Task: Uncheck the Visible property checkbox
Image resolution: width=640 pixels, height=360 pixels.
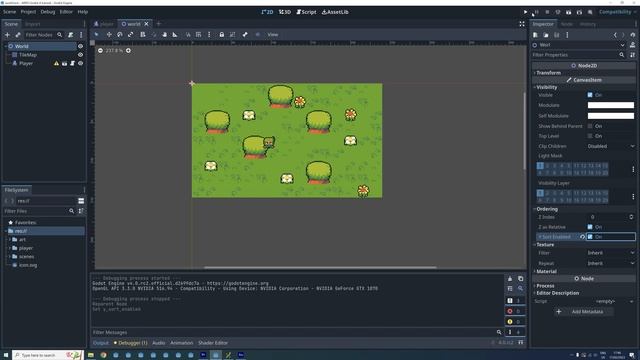Action: pyautogui.click(x=590, y=95)
